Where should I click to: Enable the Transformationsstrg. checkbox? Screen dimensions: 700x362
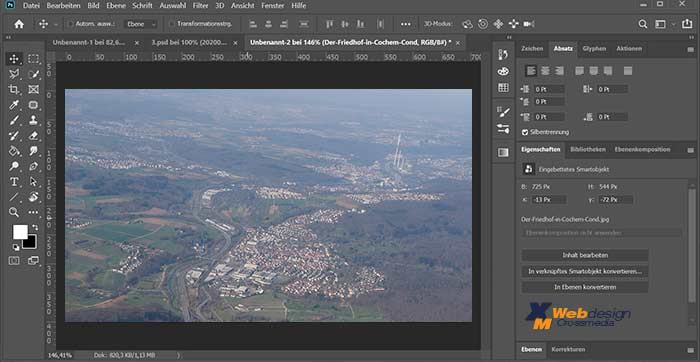point(172,24)
